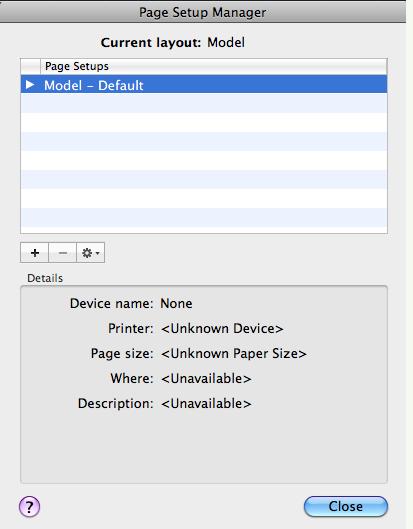Open the gear action menu
Viewport: 413px width, 529px height.
pyautogui.click(x=91, y=252)
